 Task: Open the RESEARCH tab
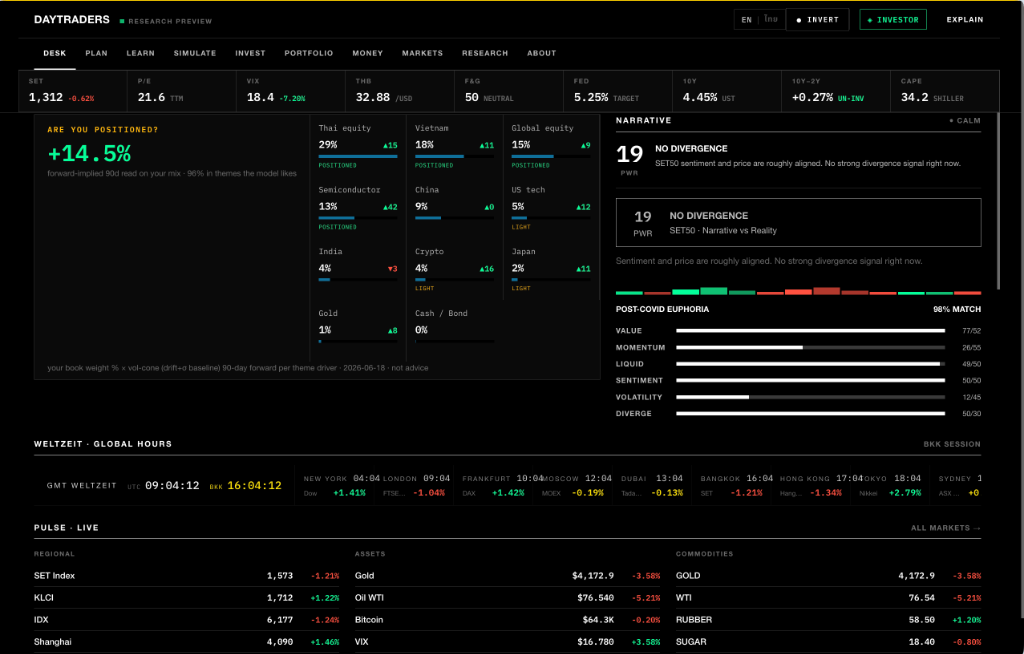(485, 53)
